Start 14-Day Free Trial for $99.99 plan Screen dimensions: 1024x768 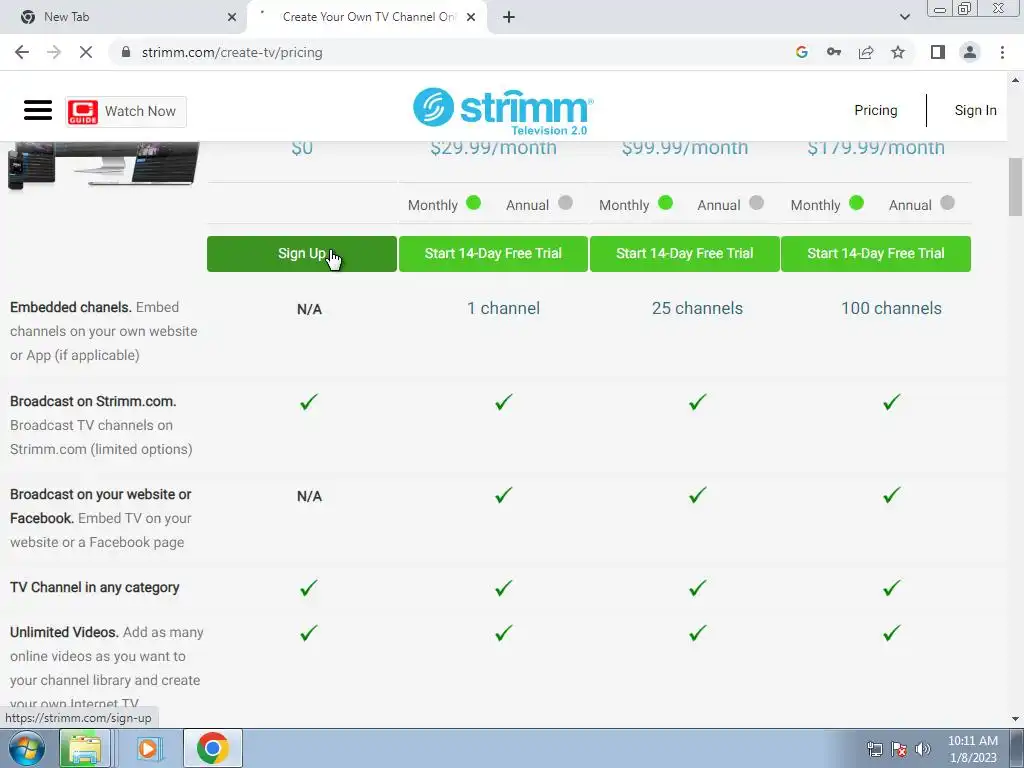(684, 253)
